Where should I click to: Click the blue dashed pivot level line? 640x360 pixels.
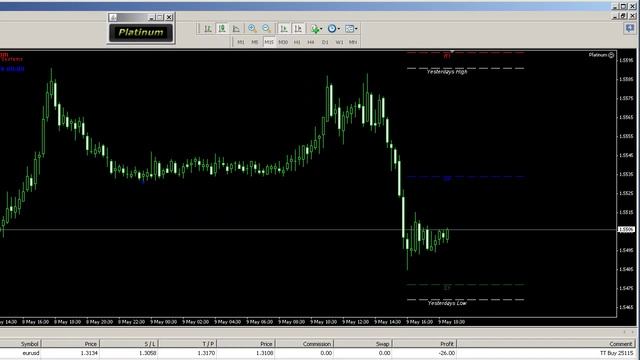point(465,177)
